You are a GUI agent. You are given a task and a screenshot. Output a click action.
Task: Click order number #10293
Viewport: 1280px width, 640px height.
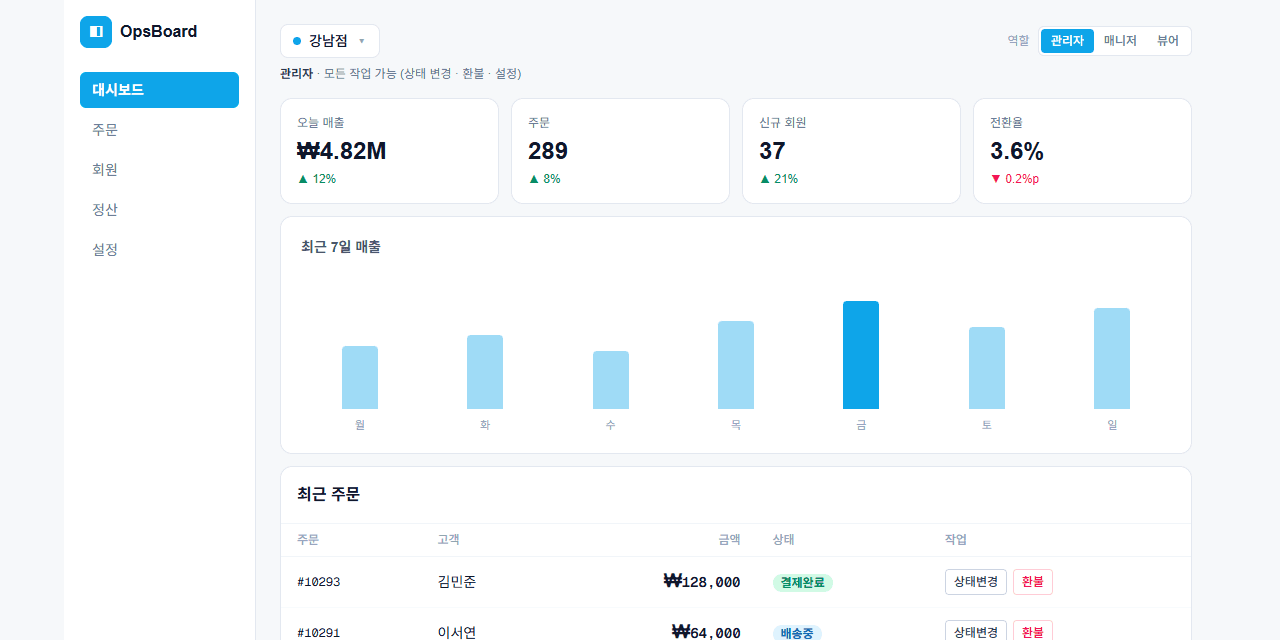319,582
